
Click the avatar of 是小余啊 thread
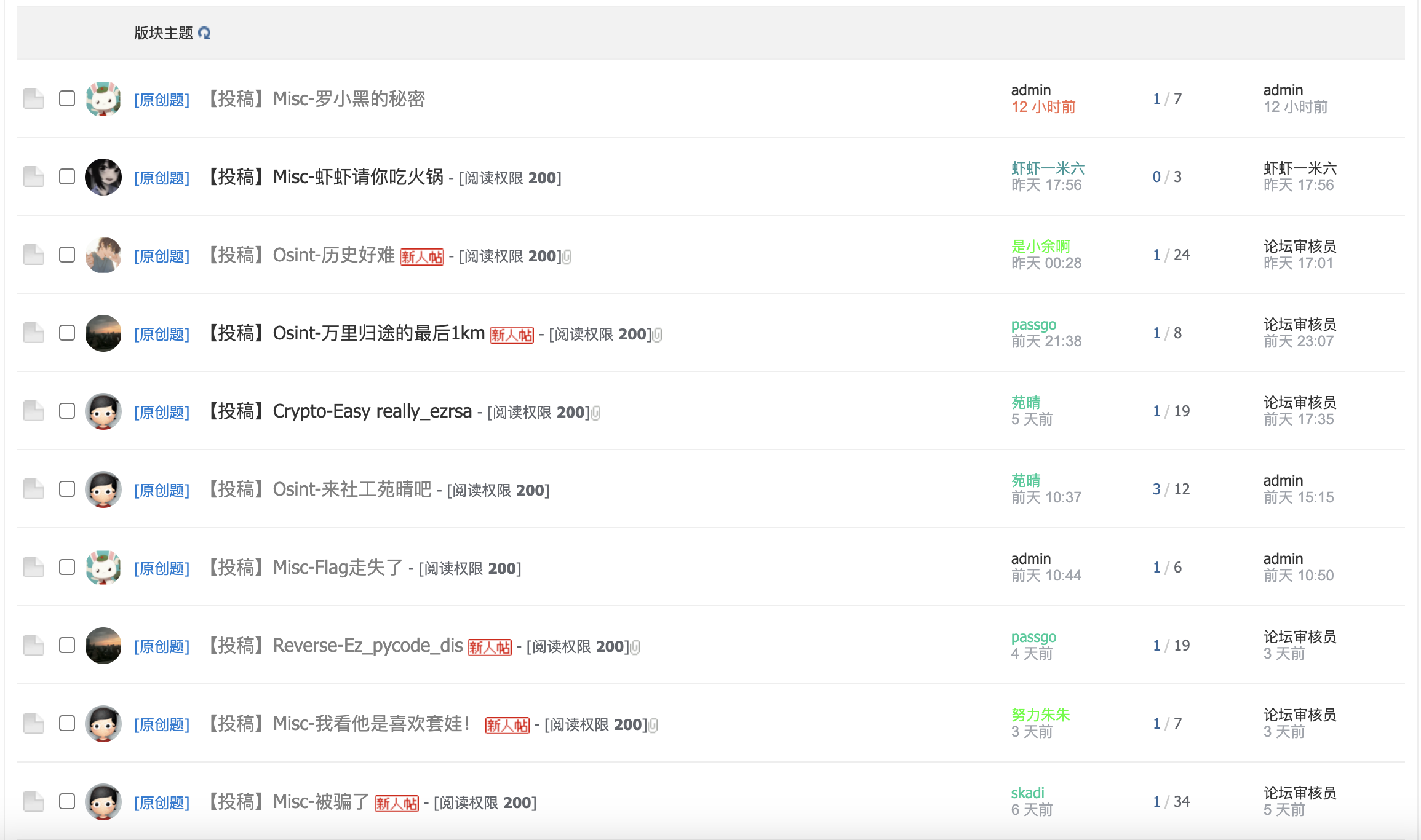point(103,255)
